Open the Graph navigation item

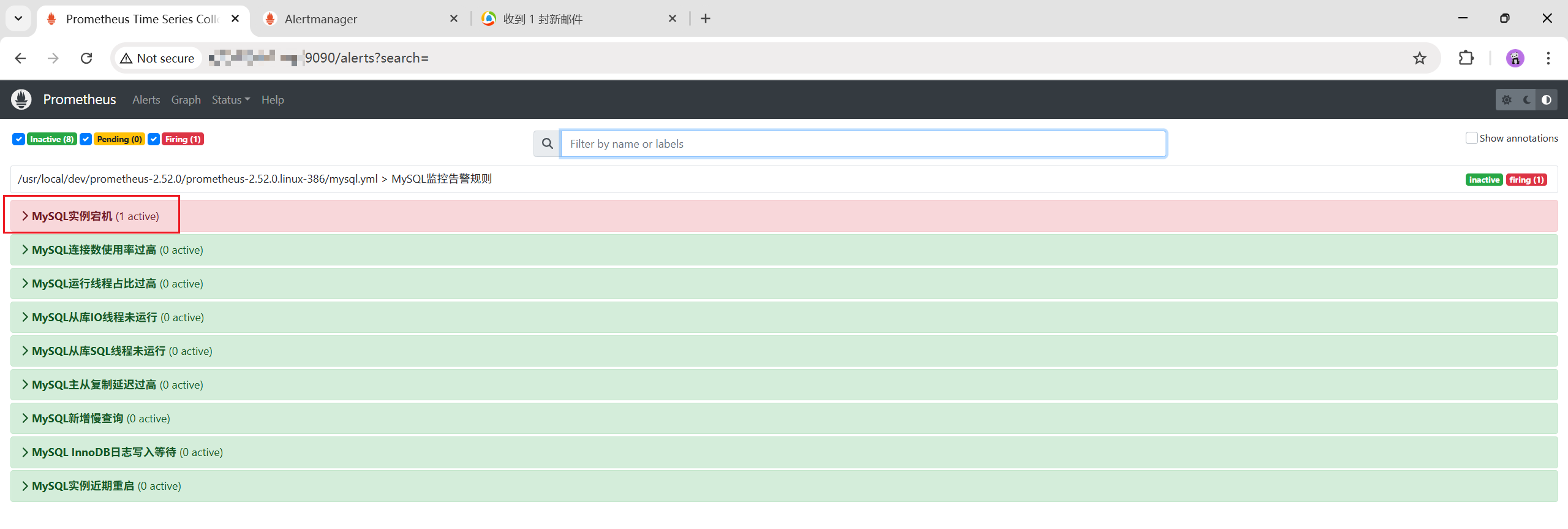point(186,99)
